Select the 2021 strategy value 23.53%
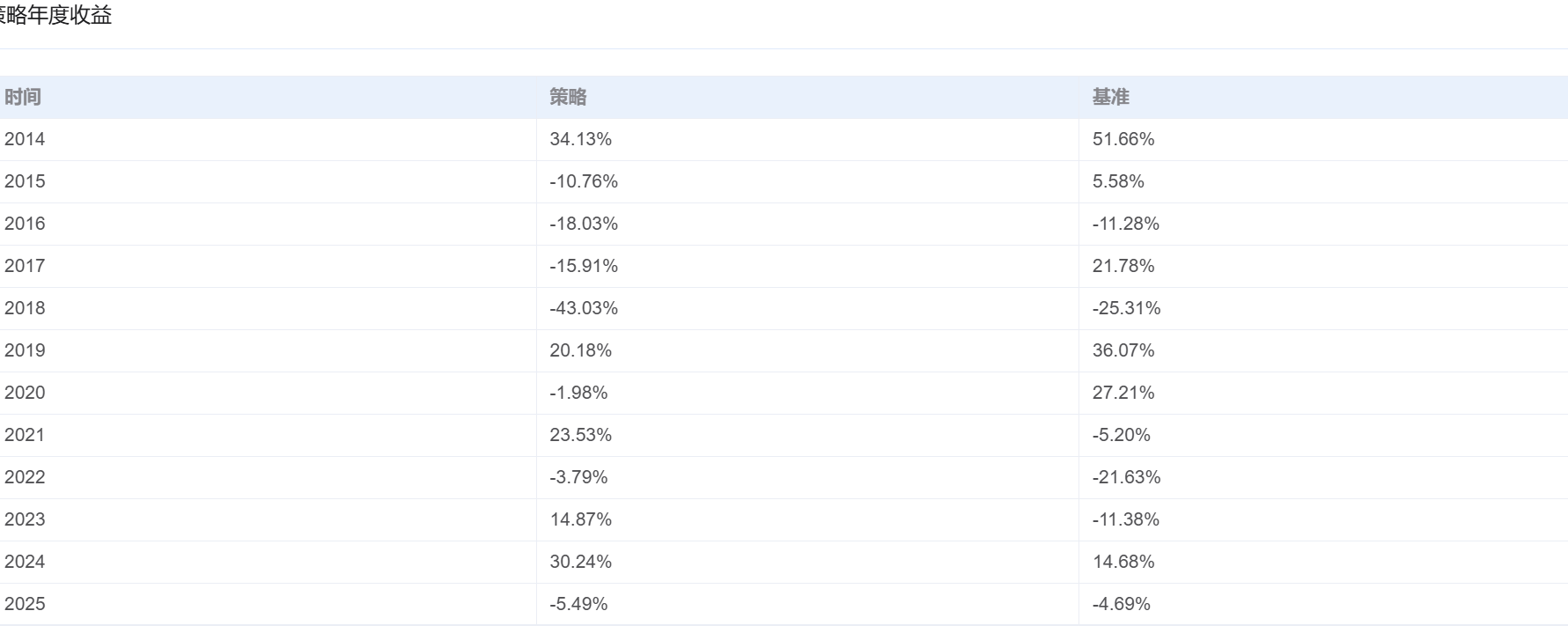This screenshot has height=633, width=1568. (580, 435)
